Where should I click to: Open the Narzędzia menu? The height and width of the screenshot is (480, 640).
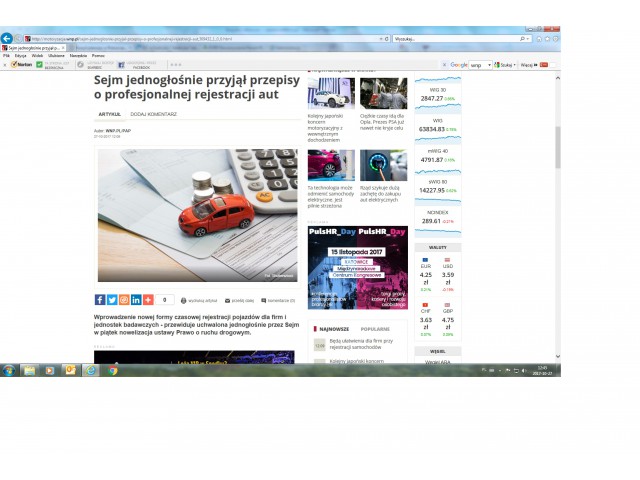pos(78,55)
